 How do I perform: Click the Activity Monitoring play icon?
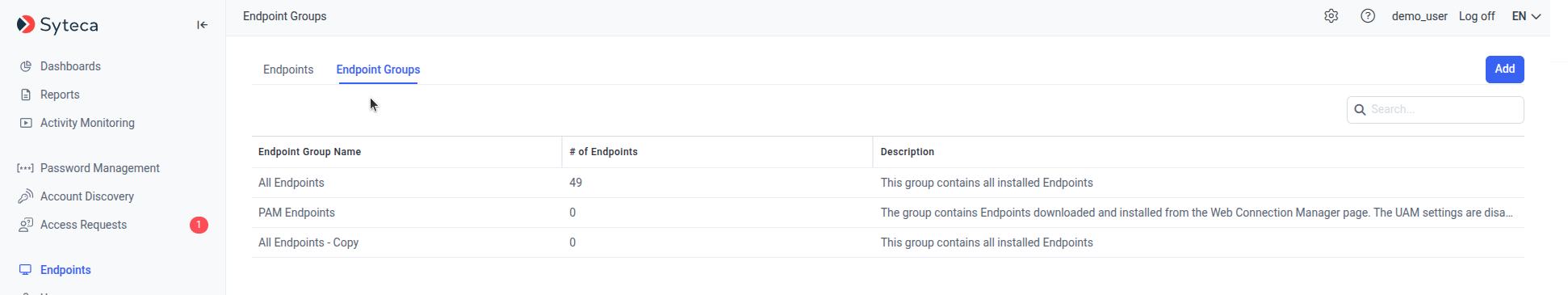(x=26, y=123)
